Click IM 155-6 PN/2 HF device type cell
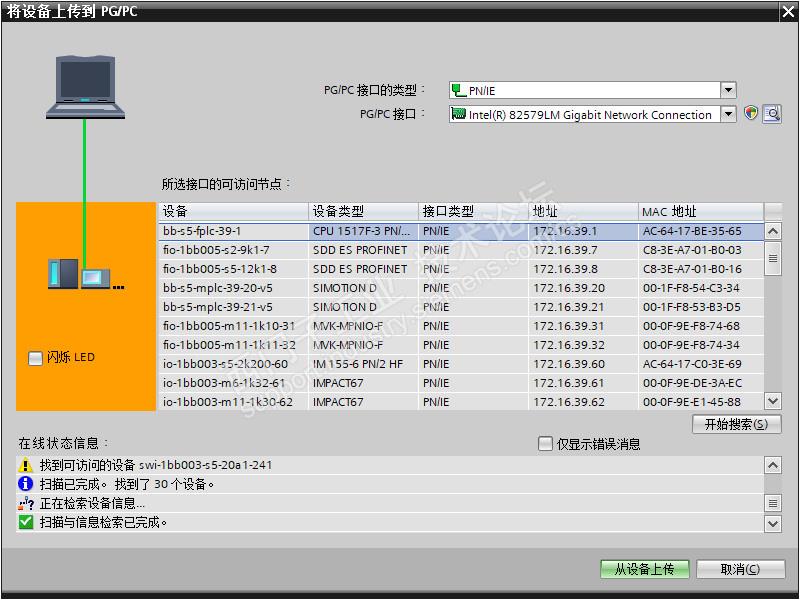Viewport: 800px width, 600px height. (363, 364)
